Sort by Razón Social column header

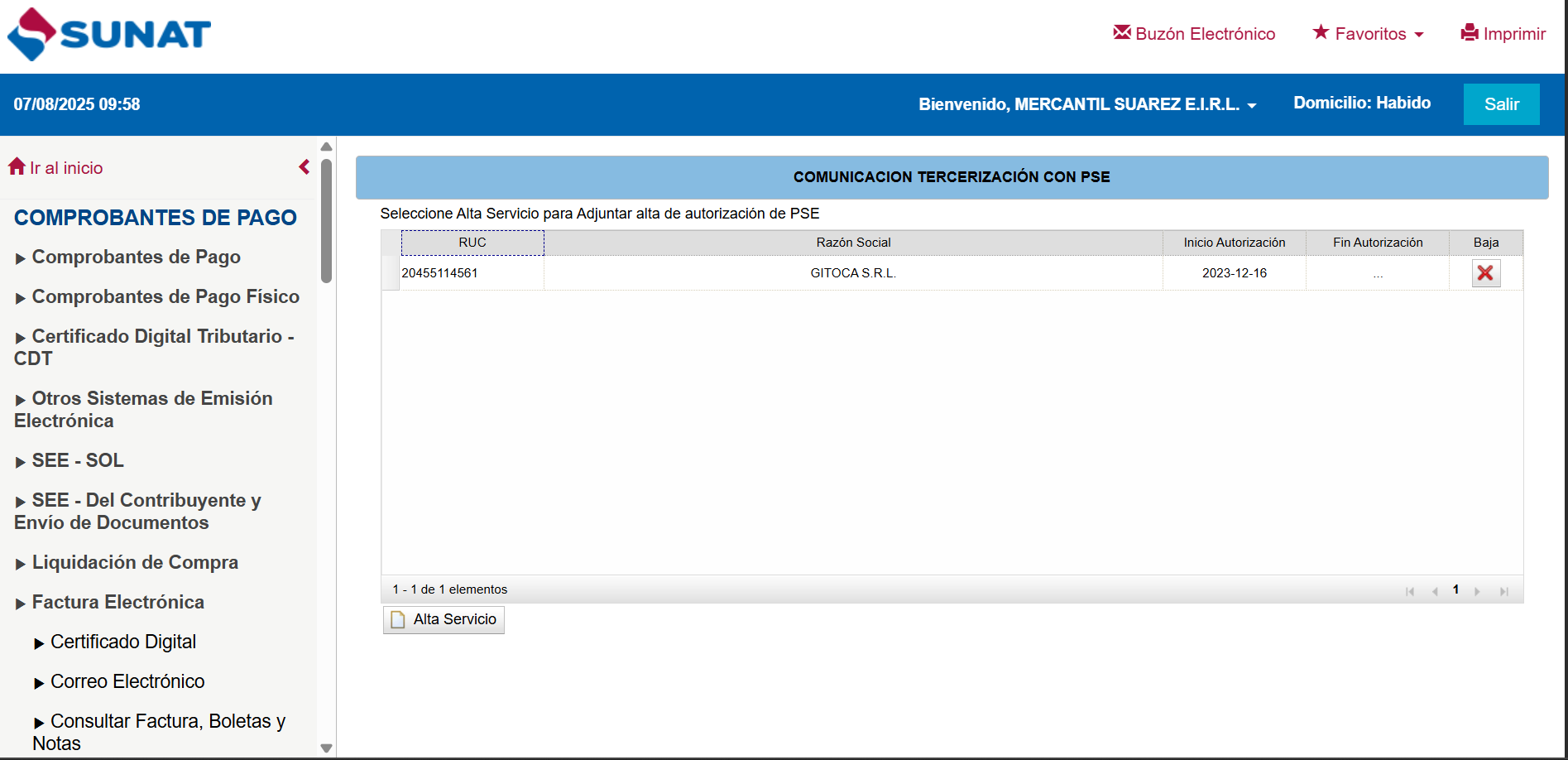[x=853, y=243]
